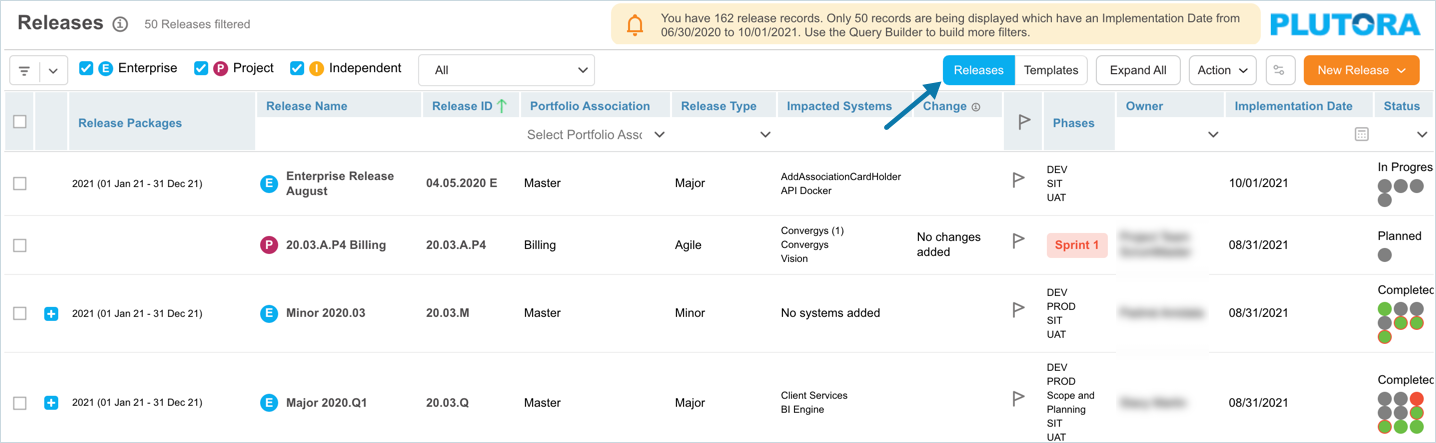Click the red status dot for Major 2020.Q1
This screenshot has height=443, width=1436.
pyautogui.click(x=1417, y=399)
